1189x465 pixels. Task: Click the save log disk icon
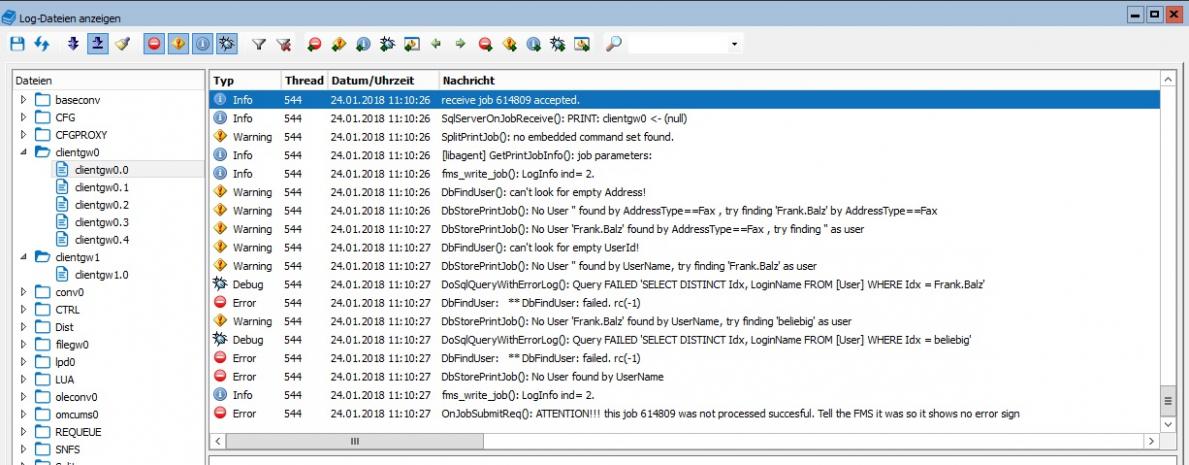click(x=17, y=44)
